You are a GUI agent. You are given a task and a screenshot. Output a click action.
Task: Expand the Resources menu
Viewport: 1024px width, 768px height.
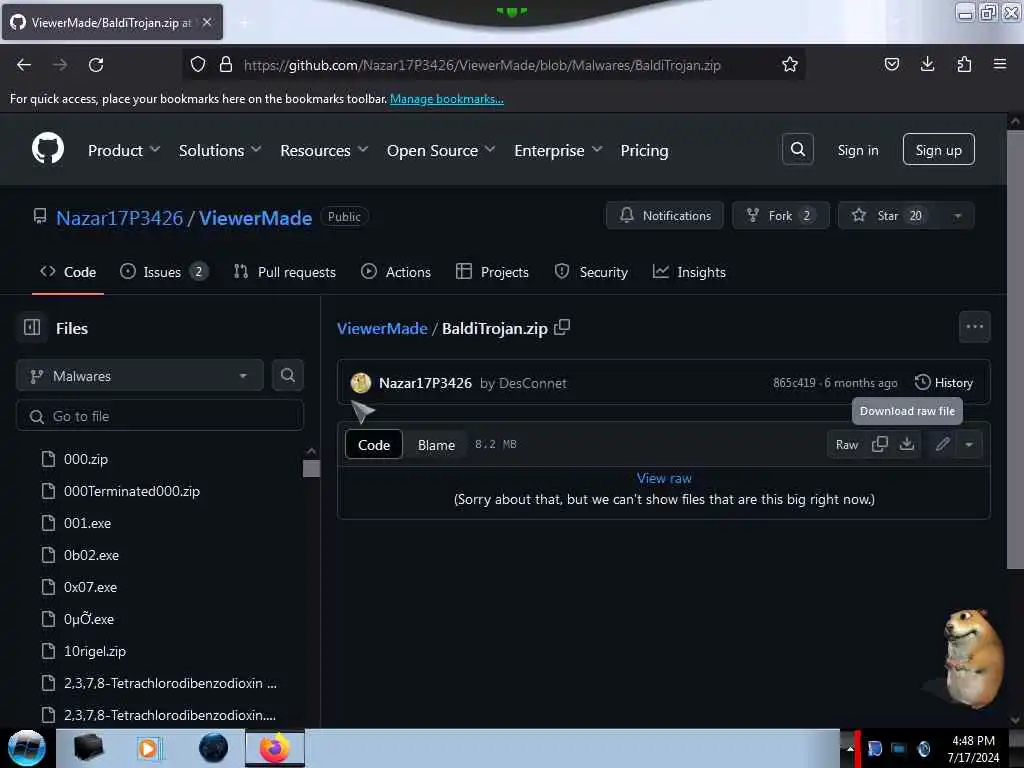click(324, 150)
